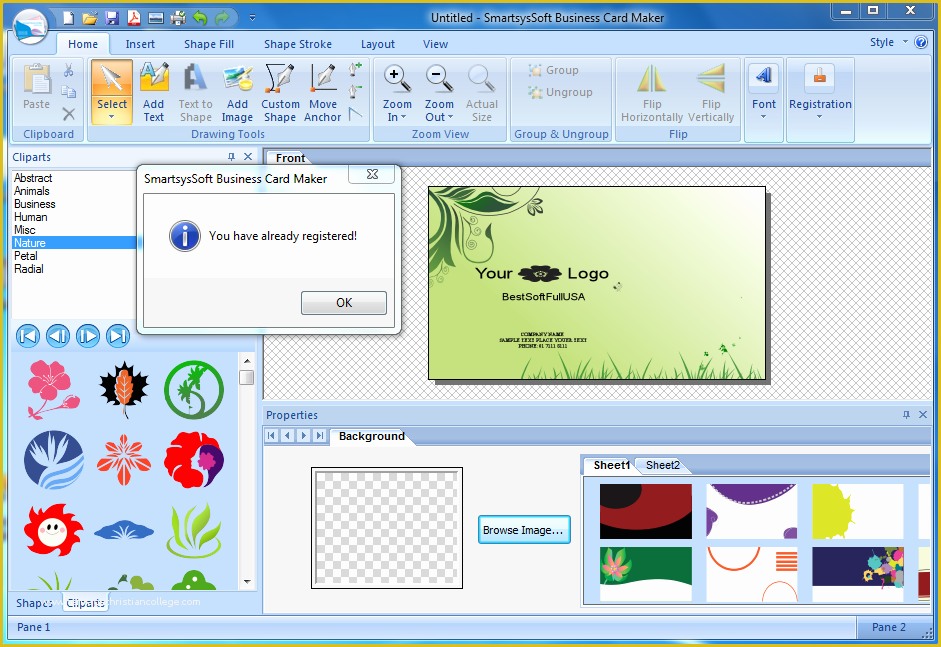
Task: Close the registration message dialog with its X
Action: [372, 174]
